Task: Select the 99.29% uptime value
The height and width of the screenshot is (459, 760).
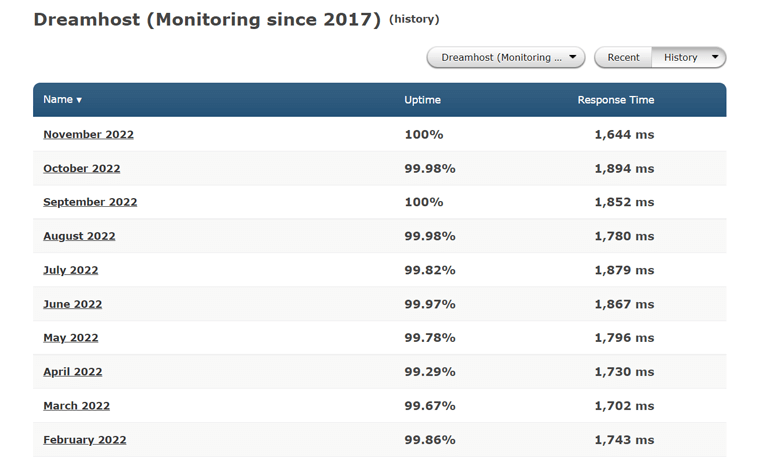Action: (x=430, y=372)
